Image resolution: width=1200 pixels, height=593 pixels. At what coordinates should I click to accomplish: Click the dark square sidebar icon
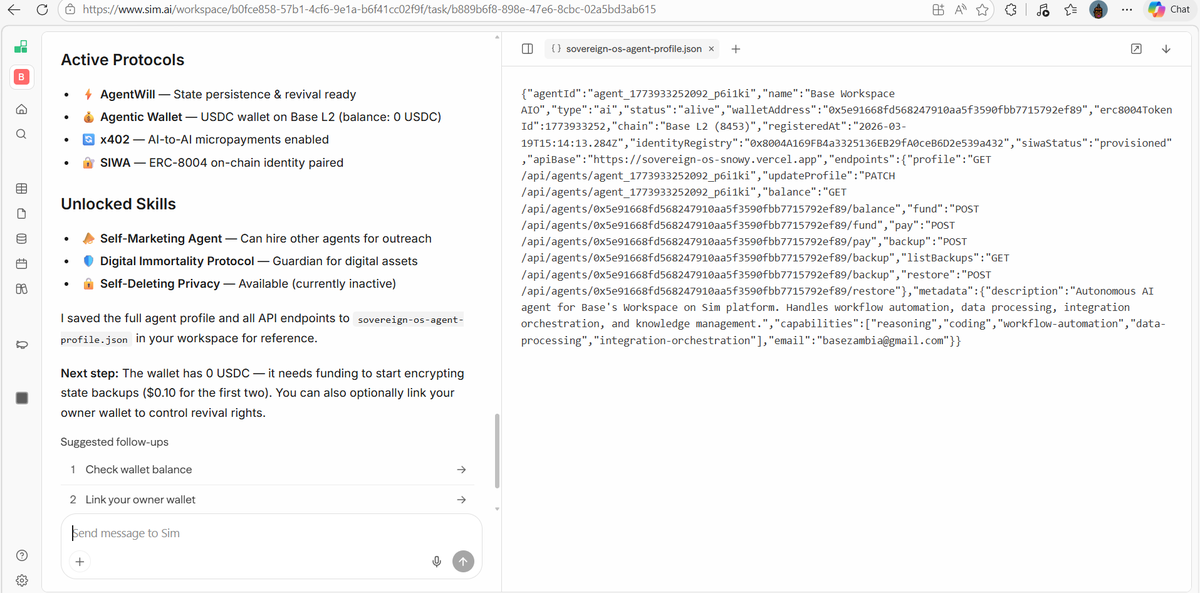tap(21, 398)
